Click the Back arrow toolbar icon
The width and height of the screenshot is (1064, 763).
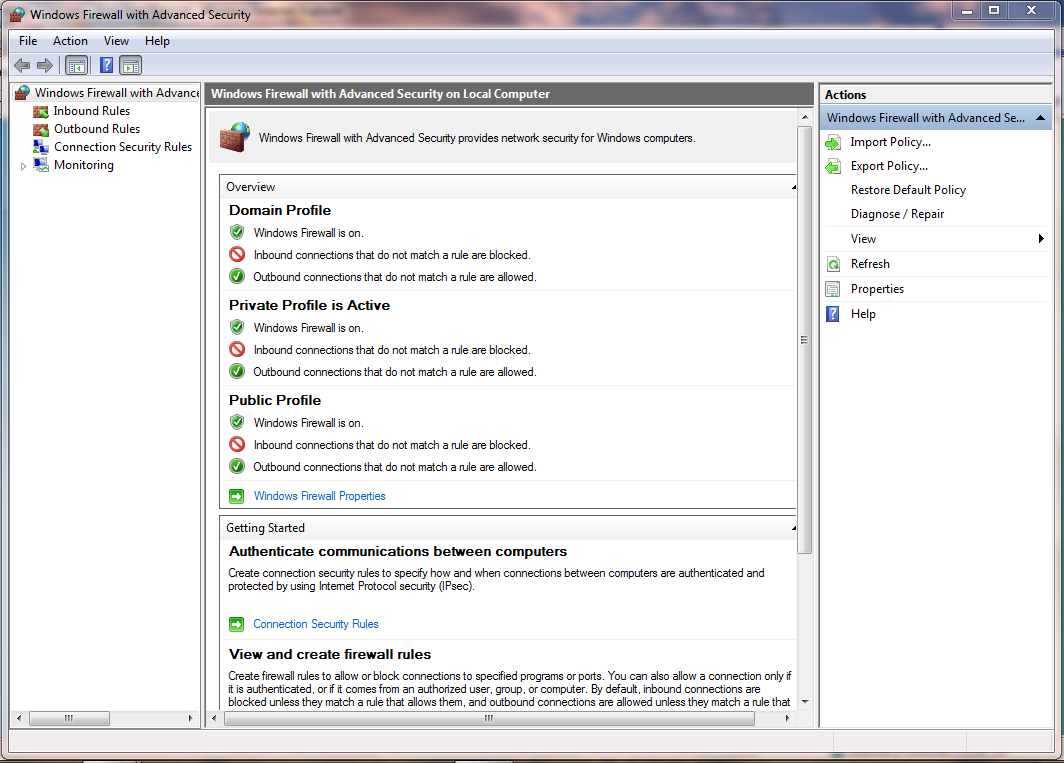point(22,66)
